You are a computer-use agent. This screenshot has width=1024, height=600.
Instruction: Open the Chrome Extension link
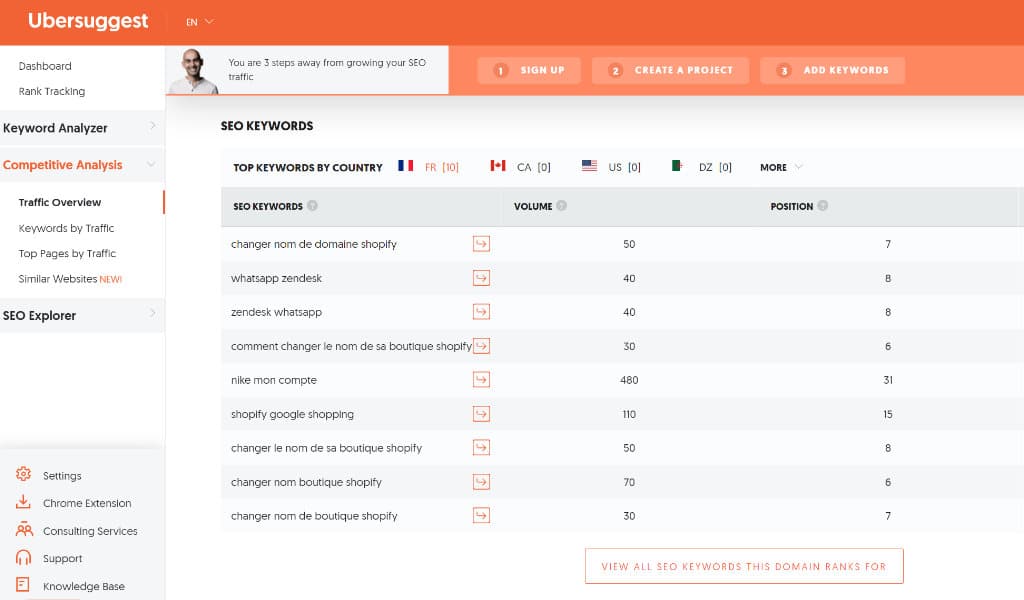tap(87, 503)
